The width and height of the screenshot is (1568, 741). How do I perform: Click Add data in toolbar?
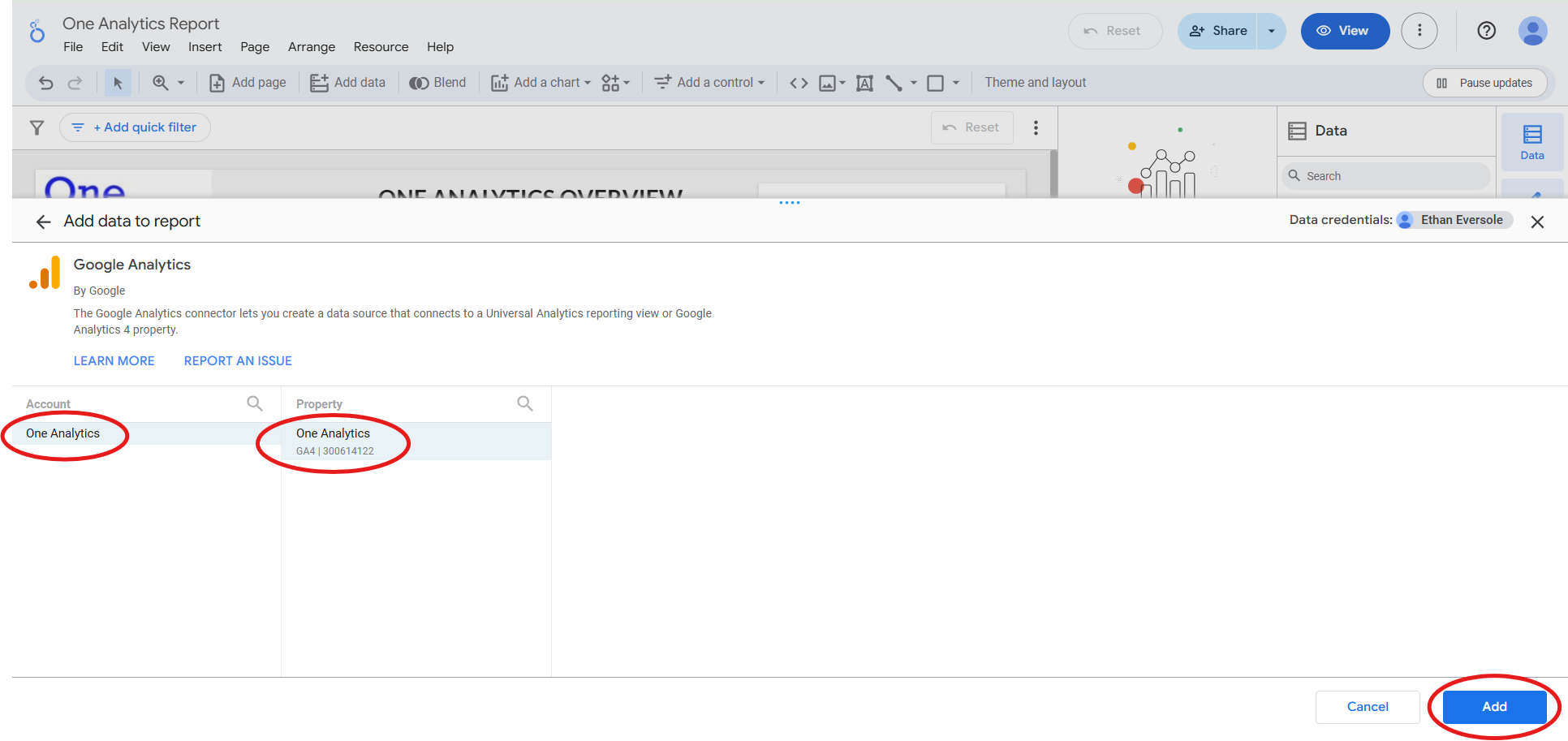coord(348,83)
